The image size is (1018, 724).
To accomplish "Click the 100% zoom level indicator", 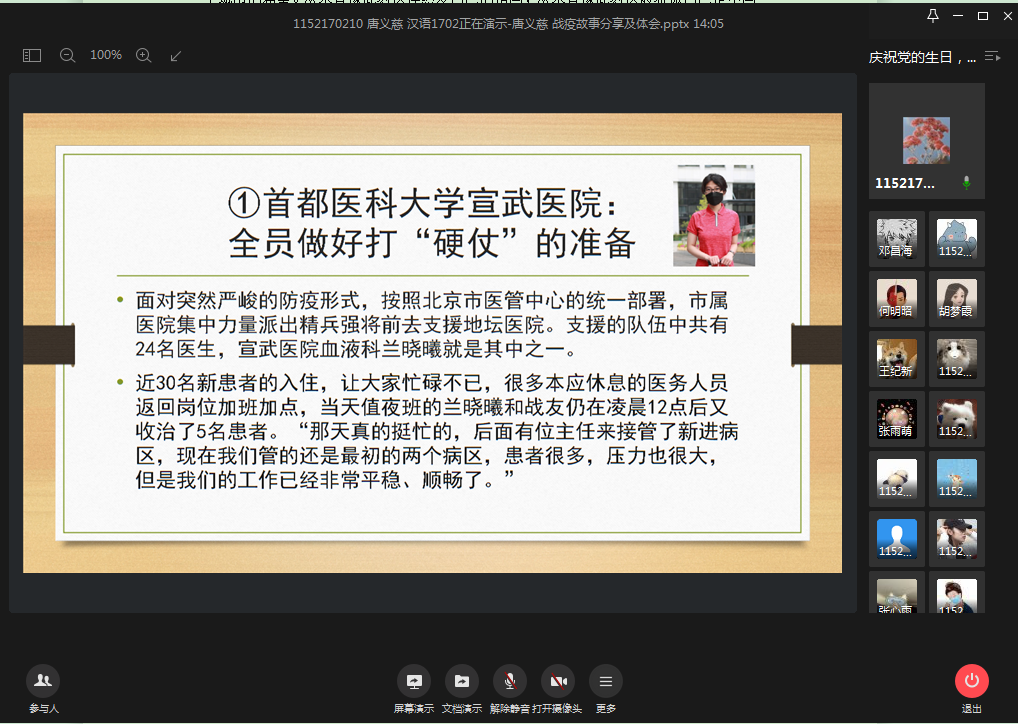I will point(106,56).
